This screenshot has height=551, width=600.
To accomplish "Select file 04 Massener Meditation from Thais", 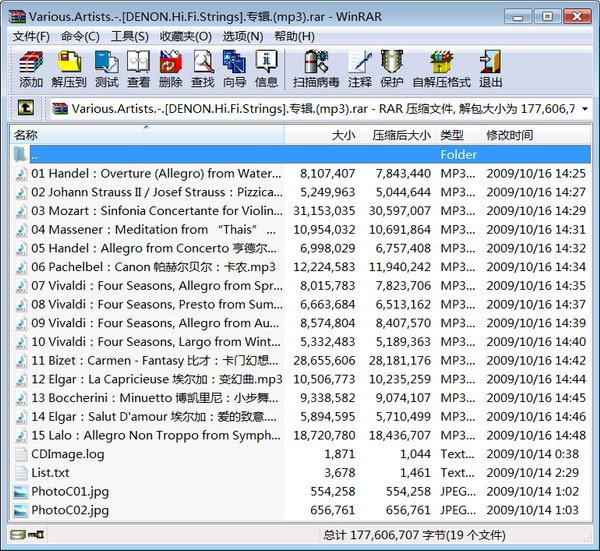I will click(x=301, y=230).
